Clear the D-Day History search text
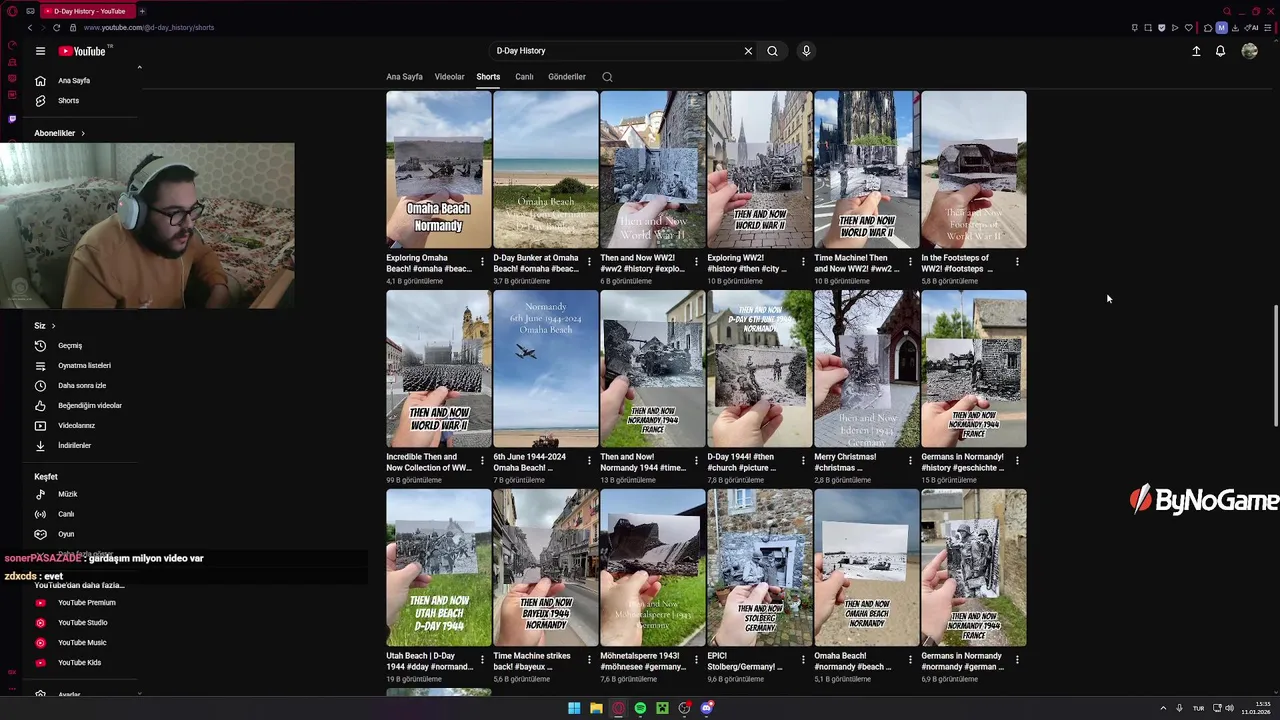The image size is (1280, 720). pos(748,51)
